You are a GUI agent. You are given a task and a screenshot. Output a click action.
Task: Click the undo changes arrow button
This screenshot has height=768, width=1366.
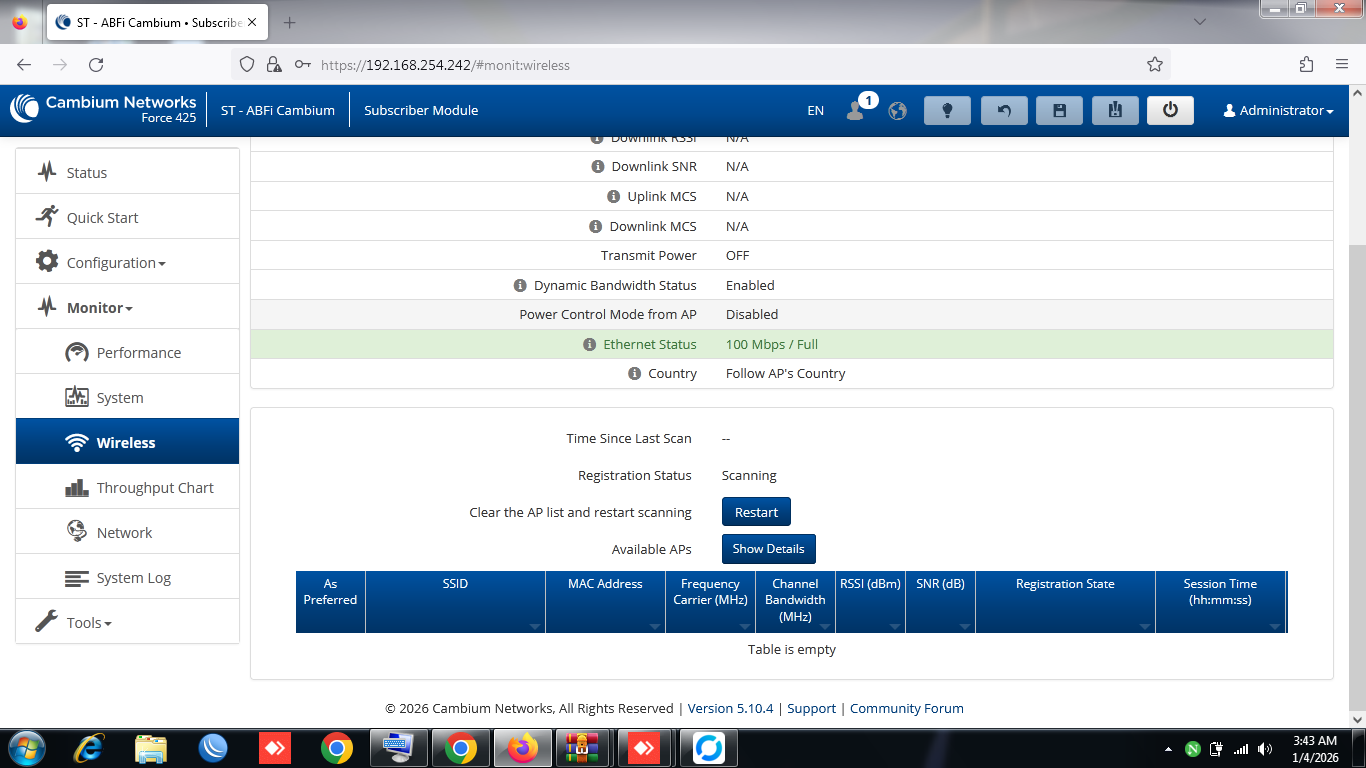pyautogui.click(x=1004, y=110)
